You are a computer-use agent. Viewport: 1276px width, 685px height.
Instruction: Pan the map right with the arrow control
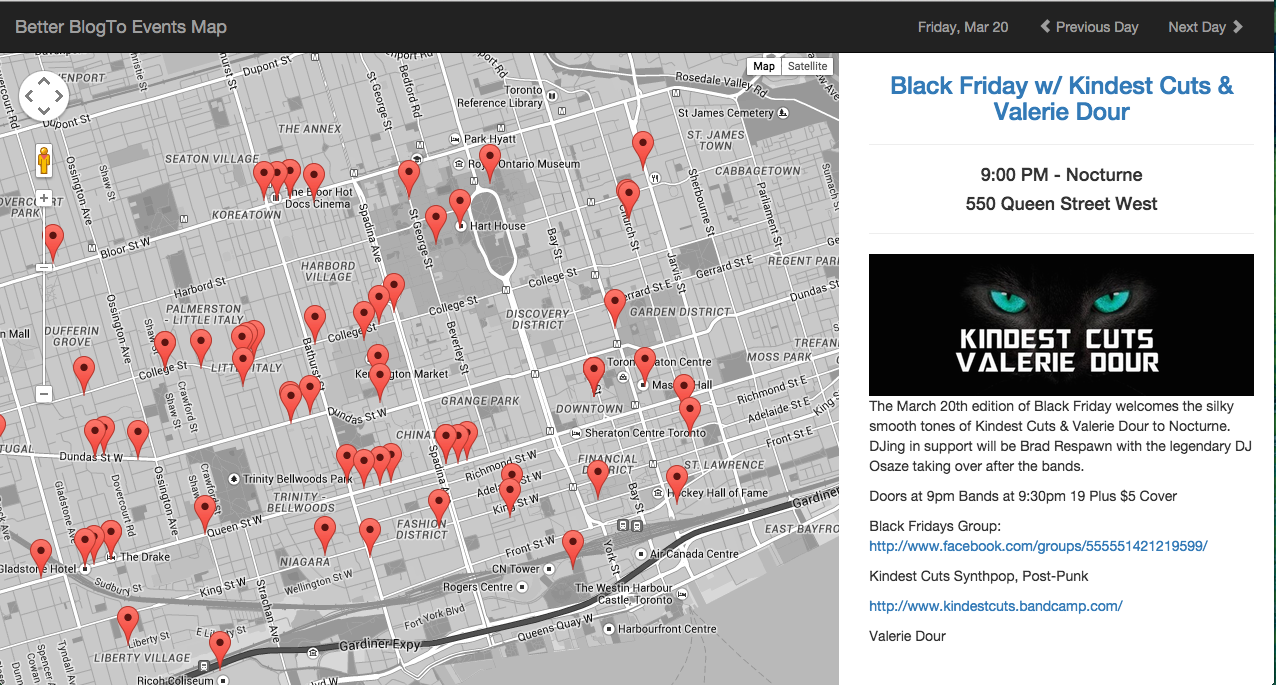60,97
